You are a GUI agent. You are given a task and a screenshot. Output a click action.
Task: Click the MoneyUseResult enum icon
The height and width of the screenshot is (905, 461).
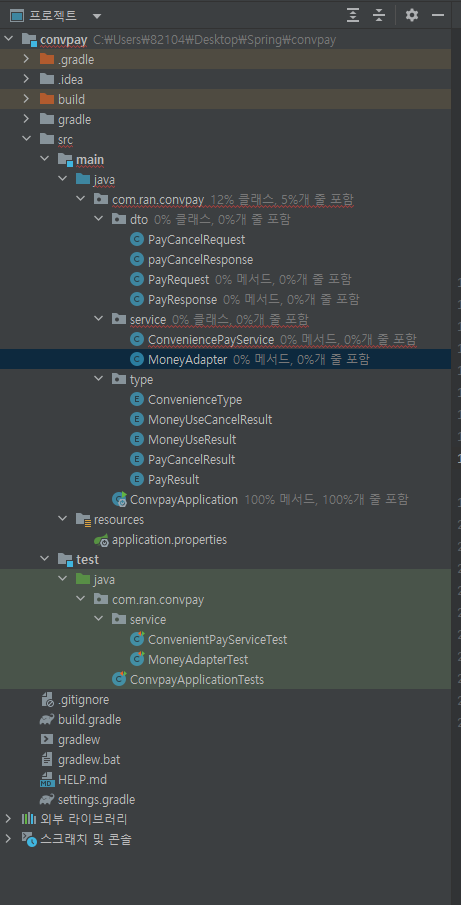coord(137,439)
